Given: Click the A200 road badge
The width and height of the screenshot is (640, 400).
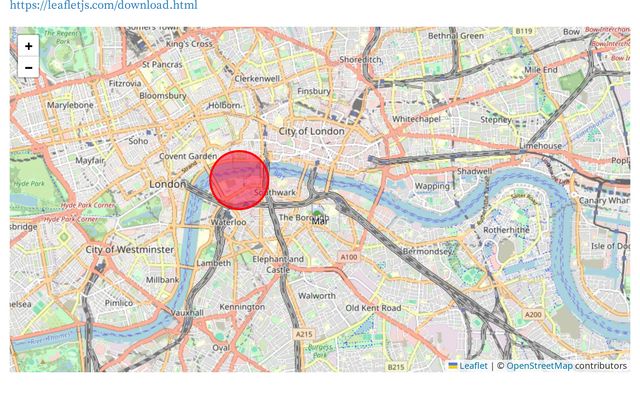Looking at the screenshot, I should 533,314.
